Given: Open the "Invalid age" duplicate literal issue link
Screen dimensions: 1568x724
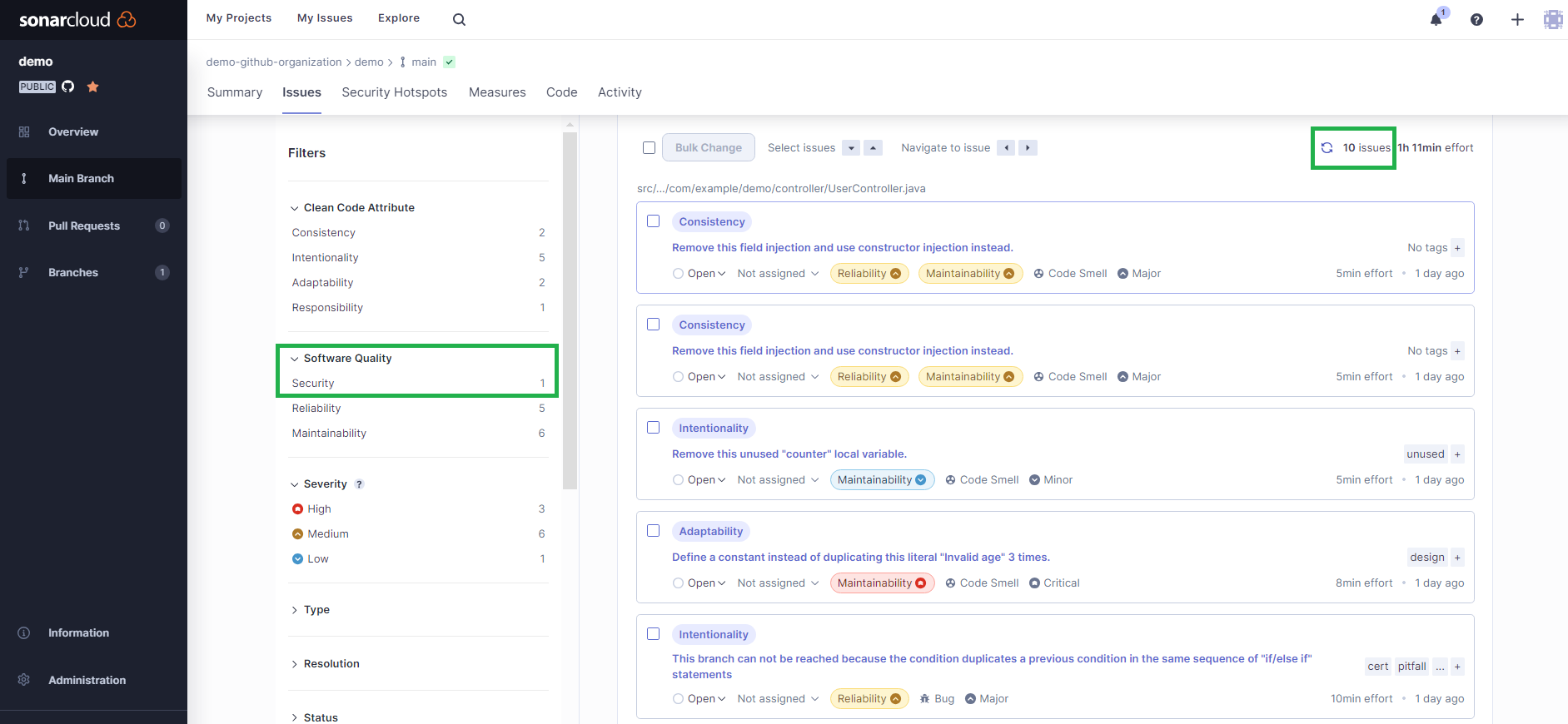Looking at the screenshot, I should point(860,558).
